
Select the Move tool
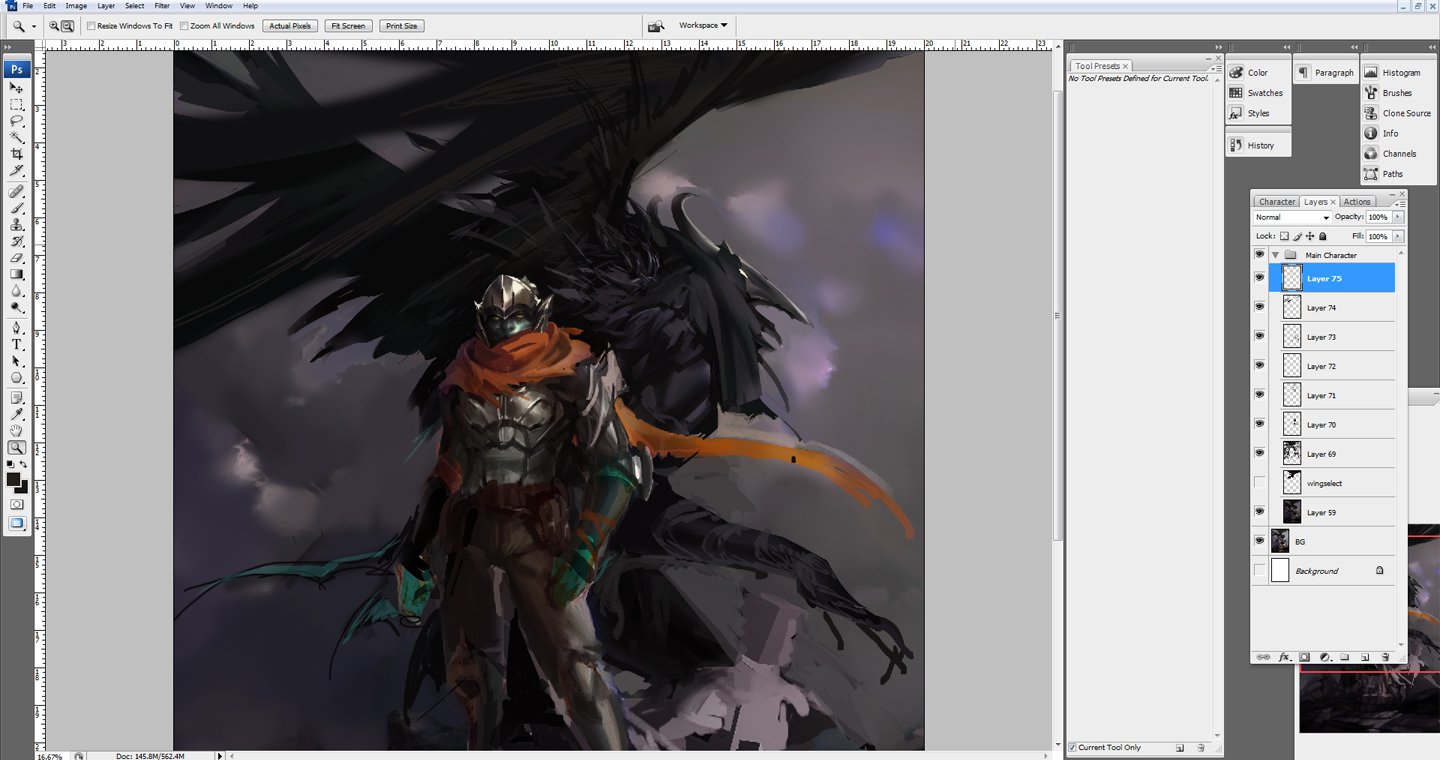pos(17,88)
